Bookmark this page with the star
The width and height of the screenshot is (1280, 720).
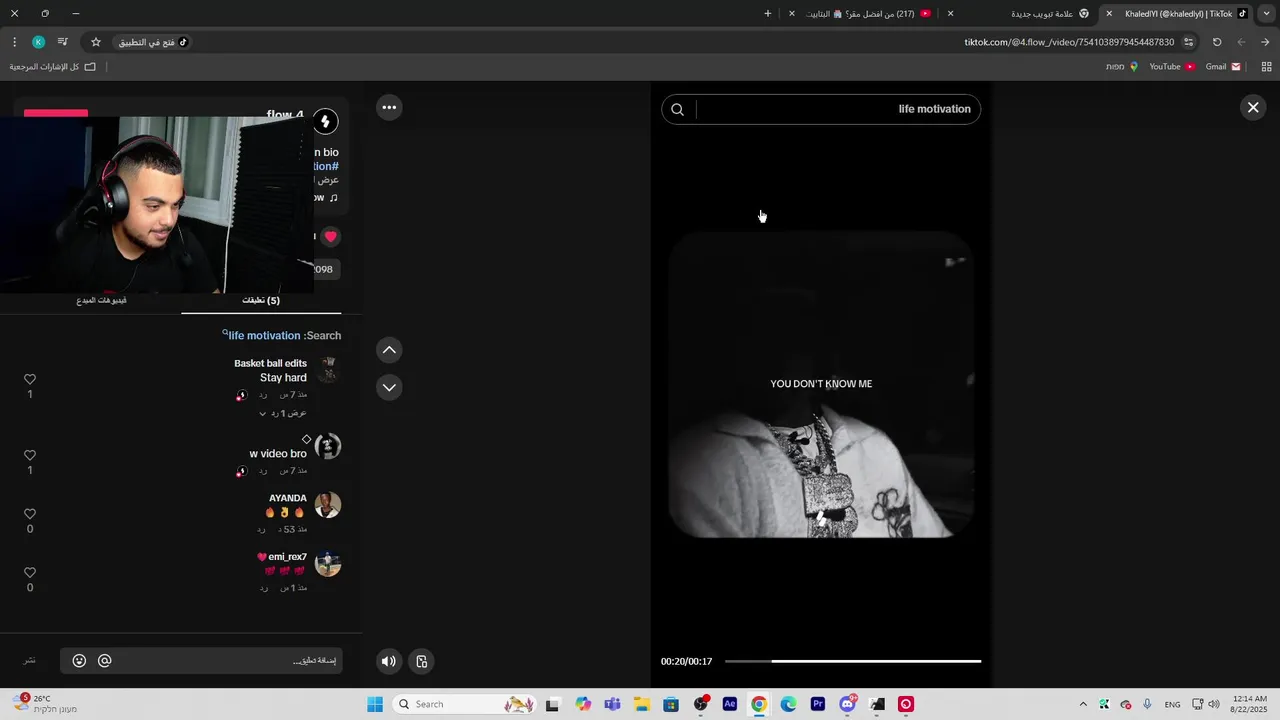(x=96, y=42)
